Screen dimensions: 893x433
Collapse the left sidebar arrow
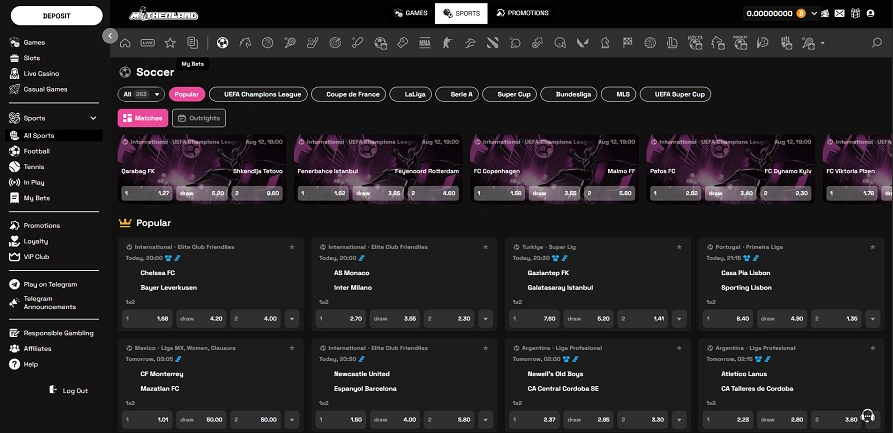click(x=110, y=36)
